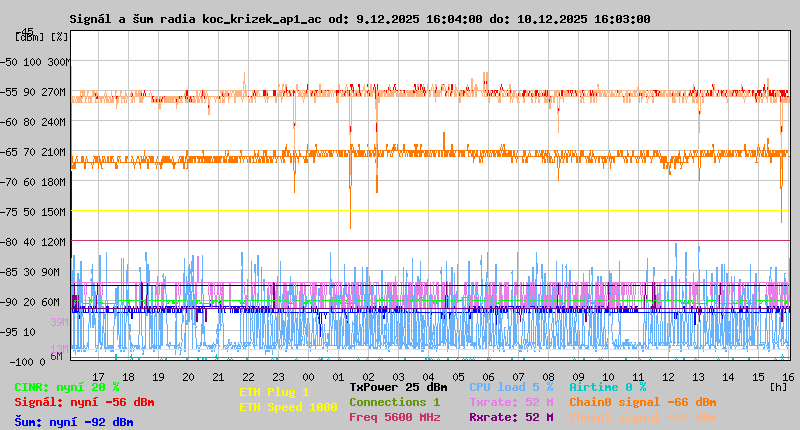Click the Chain0 signal -66 dBm legend label

tap(643, 402)
